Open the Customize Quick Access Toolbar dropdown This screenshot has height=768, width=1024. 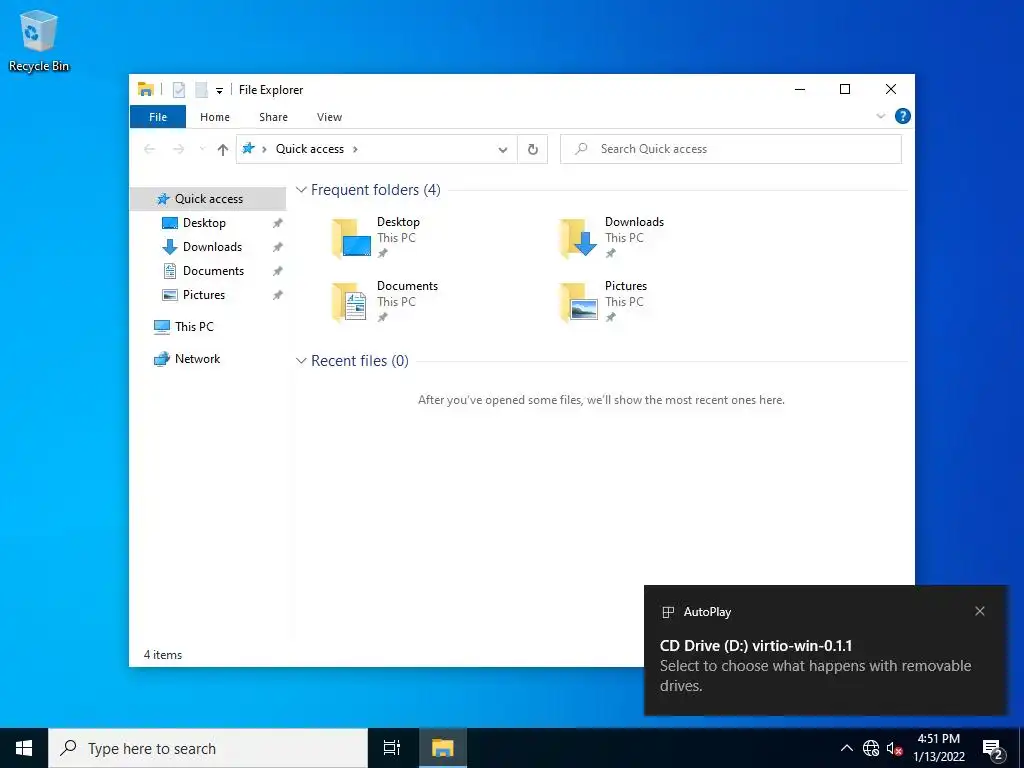pyautogui.click(x=219, y=90)
